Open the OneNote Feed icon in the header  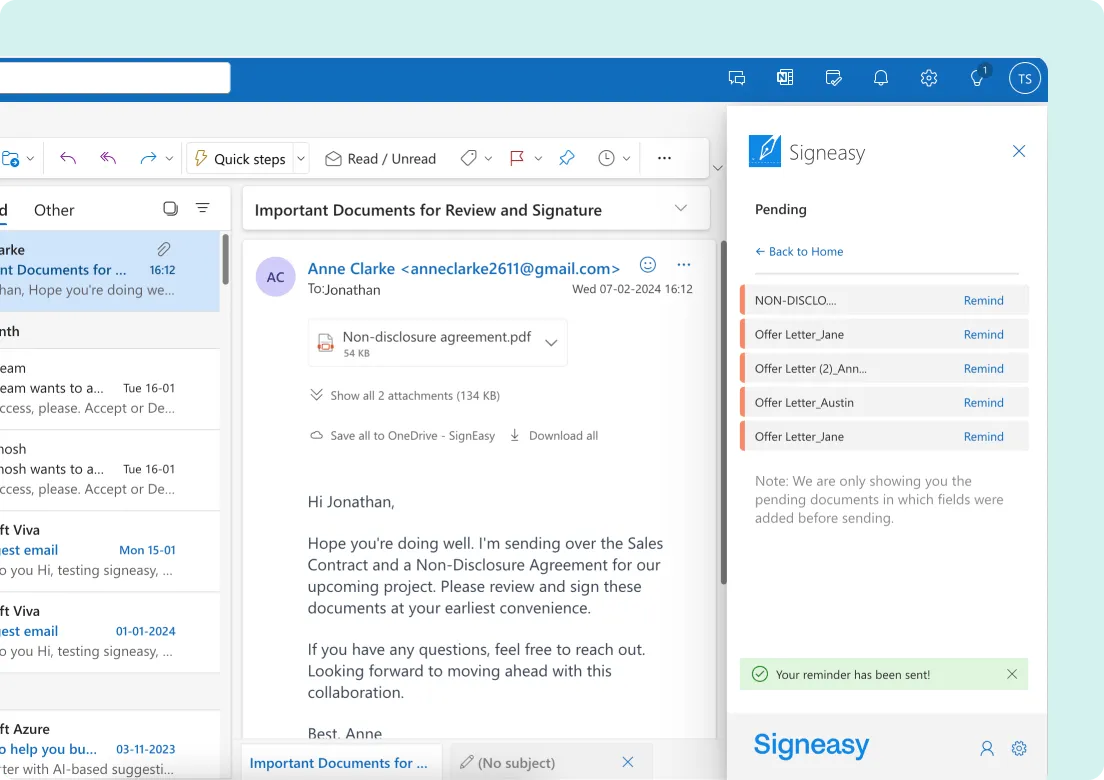pos(785,78)
